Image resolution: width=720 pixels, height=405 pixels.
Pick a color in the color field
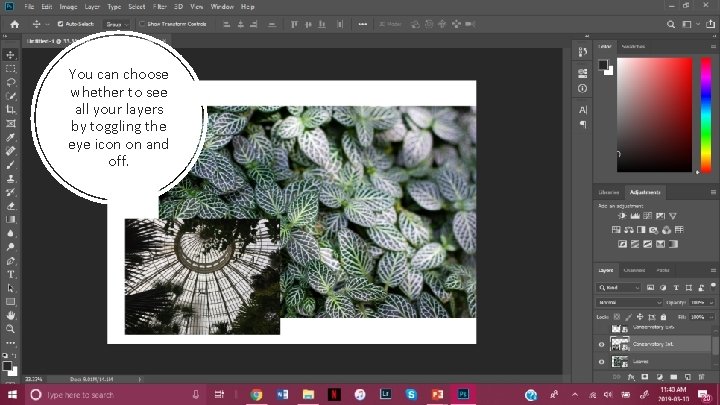tap(654, 115)
